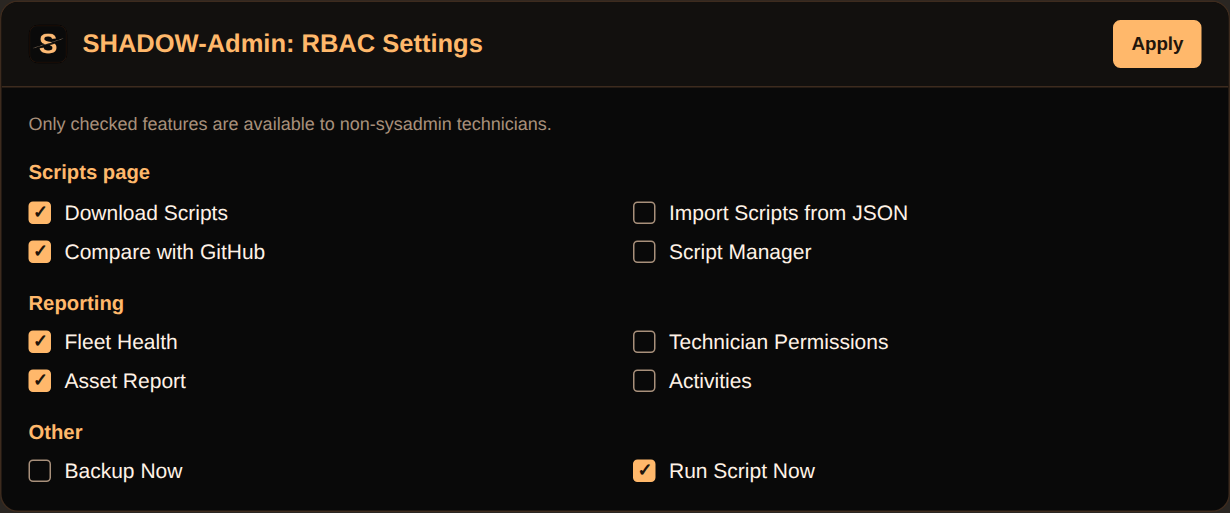This screenshot has width=1230, height=513.
Task: Disable Compare with GitHub option
Action: (x=40, y=252)
